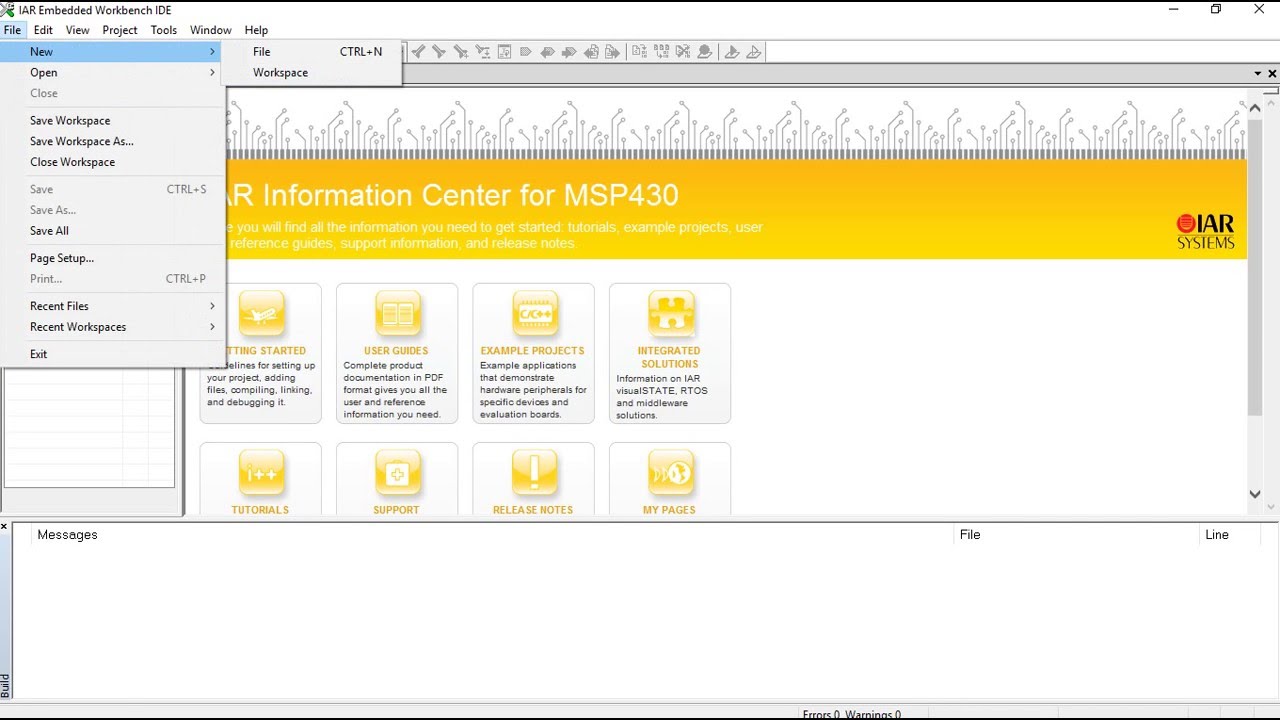Jump to the previous bookmark icon
Screen dimensions: 1280x720
pos(548,52)
